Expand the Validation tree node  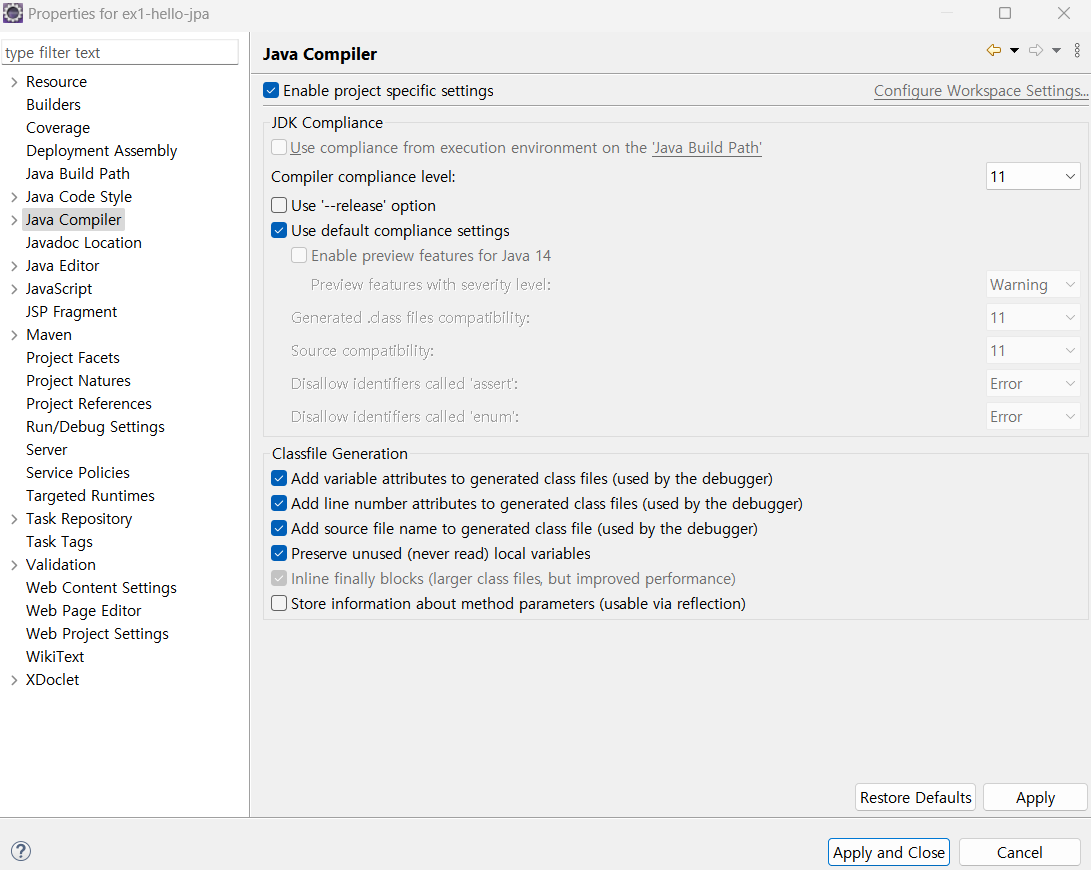[14, 564]
